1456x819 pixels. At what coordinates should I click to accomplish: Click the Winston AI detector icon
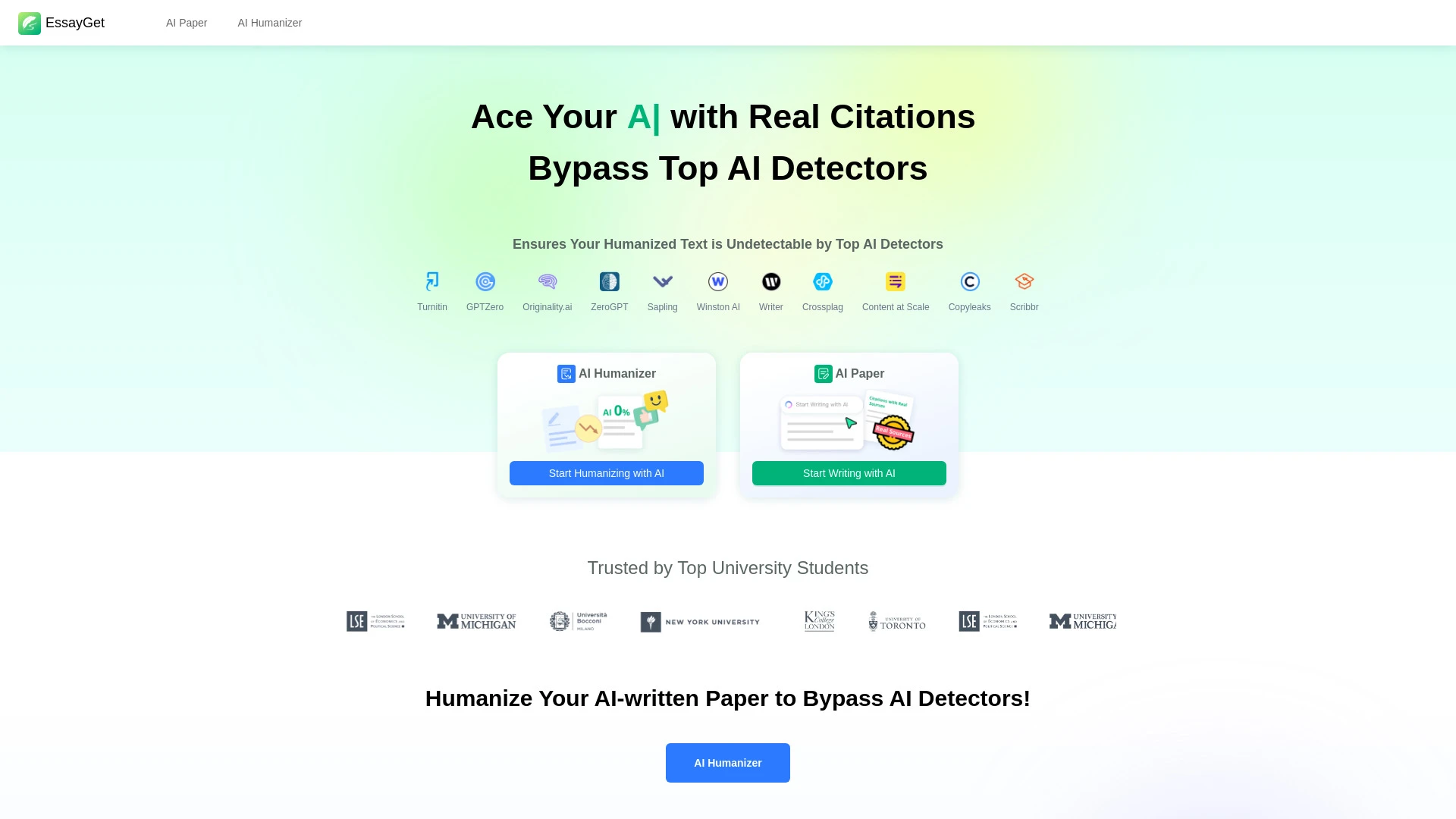718,281
